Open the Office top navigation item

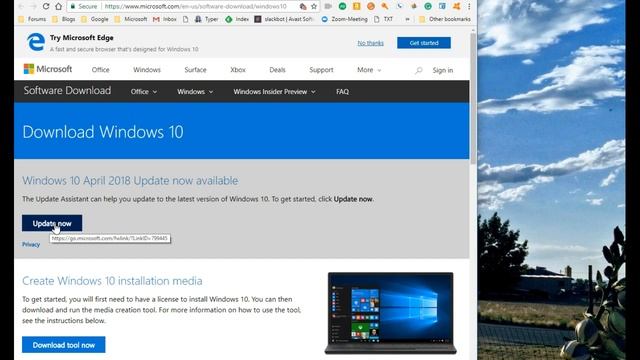tap(100, 70)
